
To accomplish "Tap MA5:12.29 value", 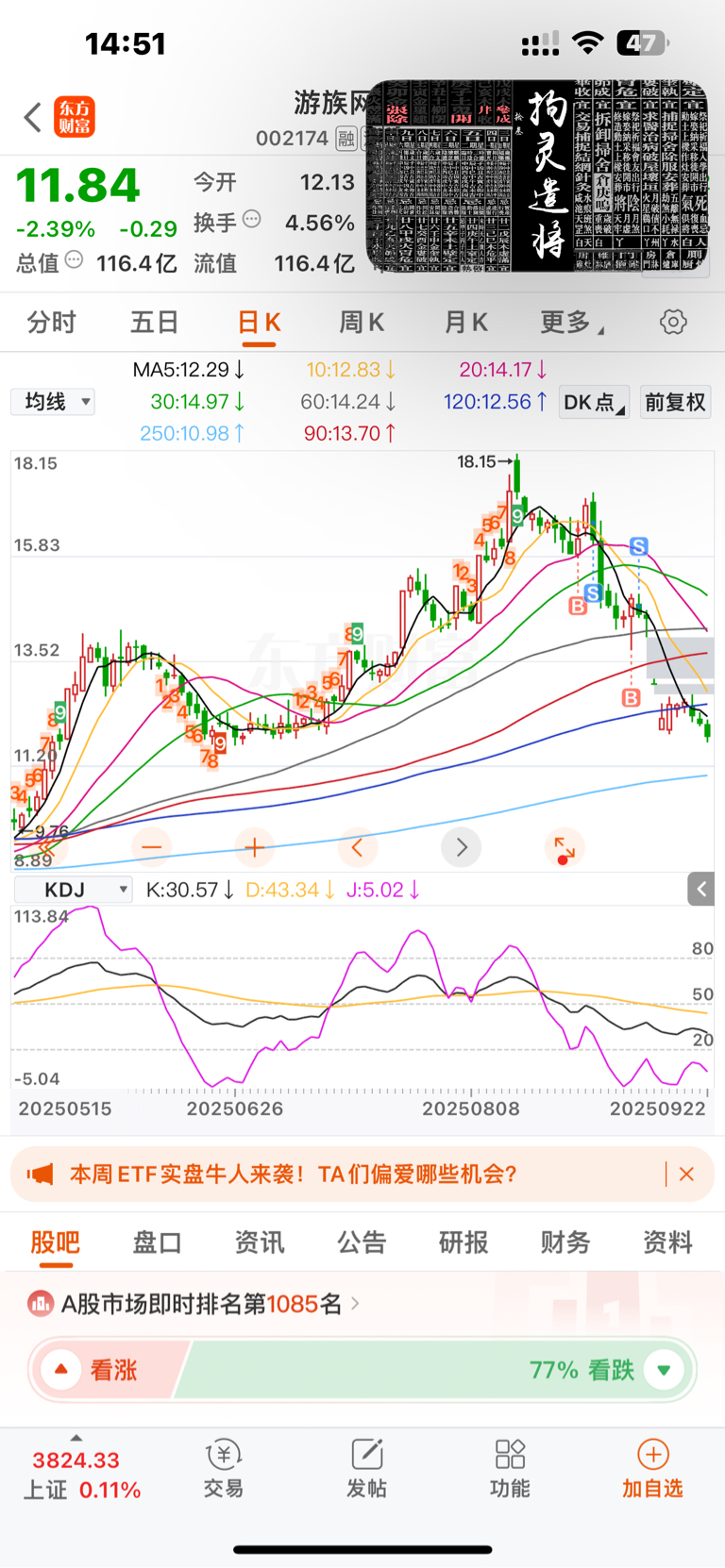I will (x=189, y=370).
